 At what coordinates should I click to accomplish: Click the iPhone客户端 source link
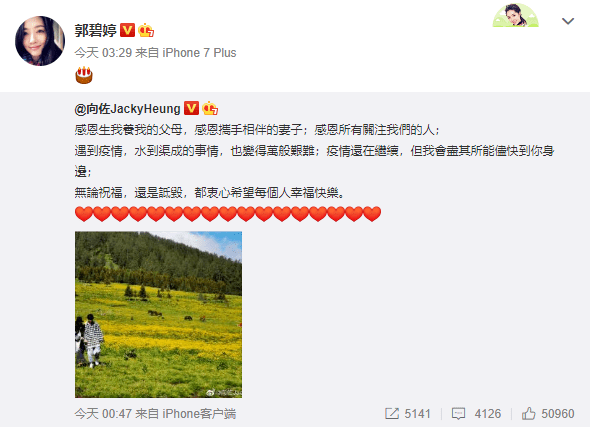pos(199,414)
